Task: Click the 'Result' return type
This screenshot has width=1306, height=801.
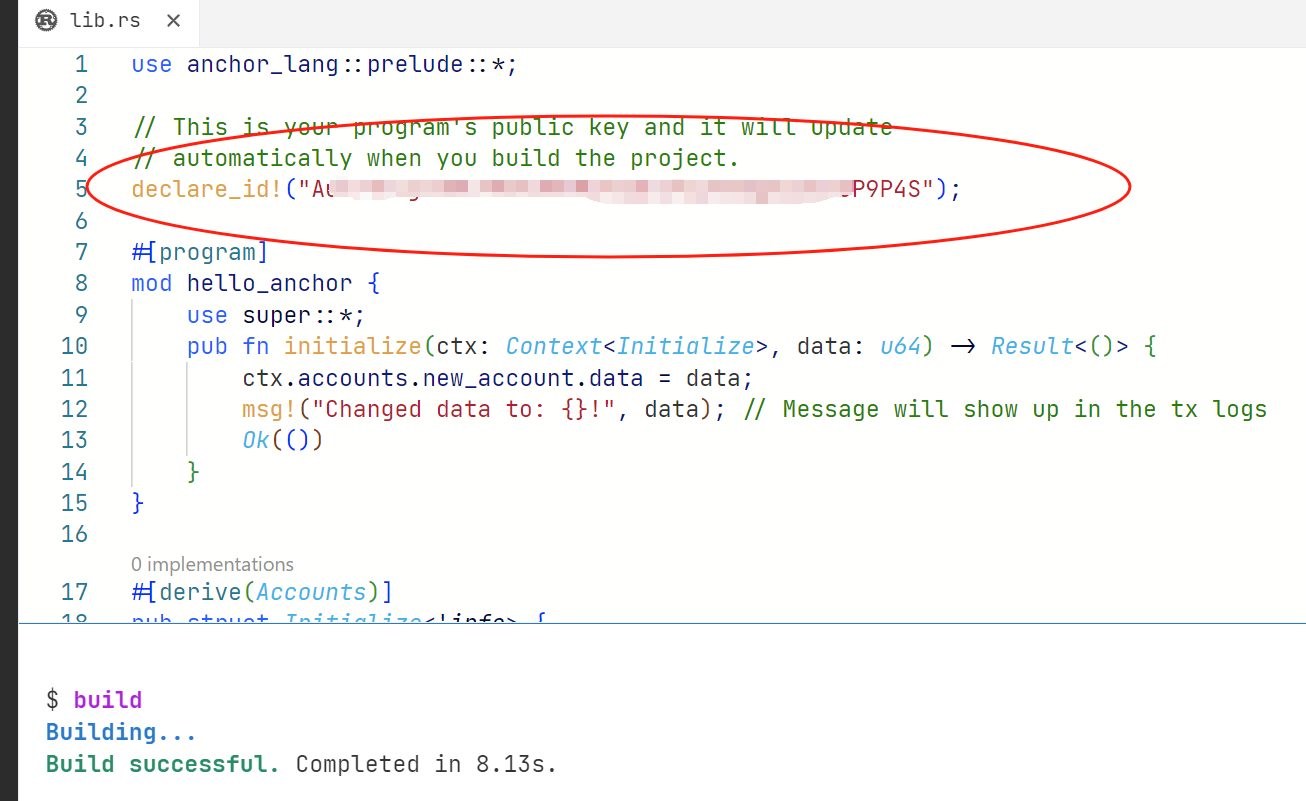Action: tap(1032, 346)
